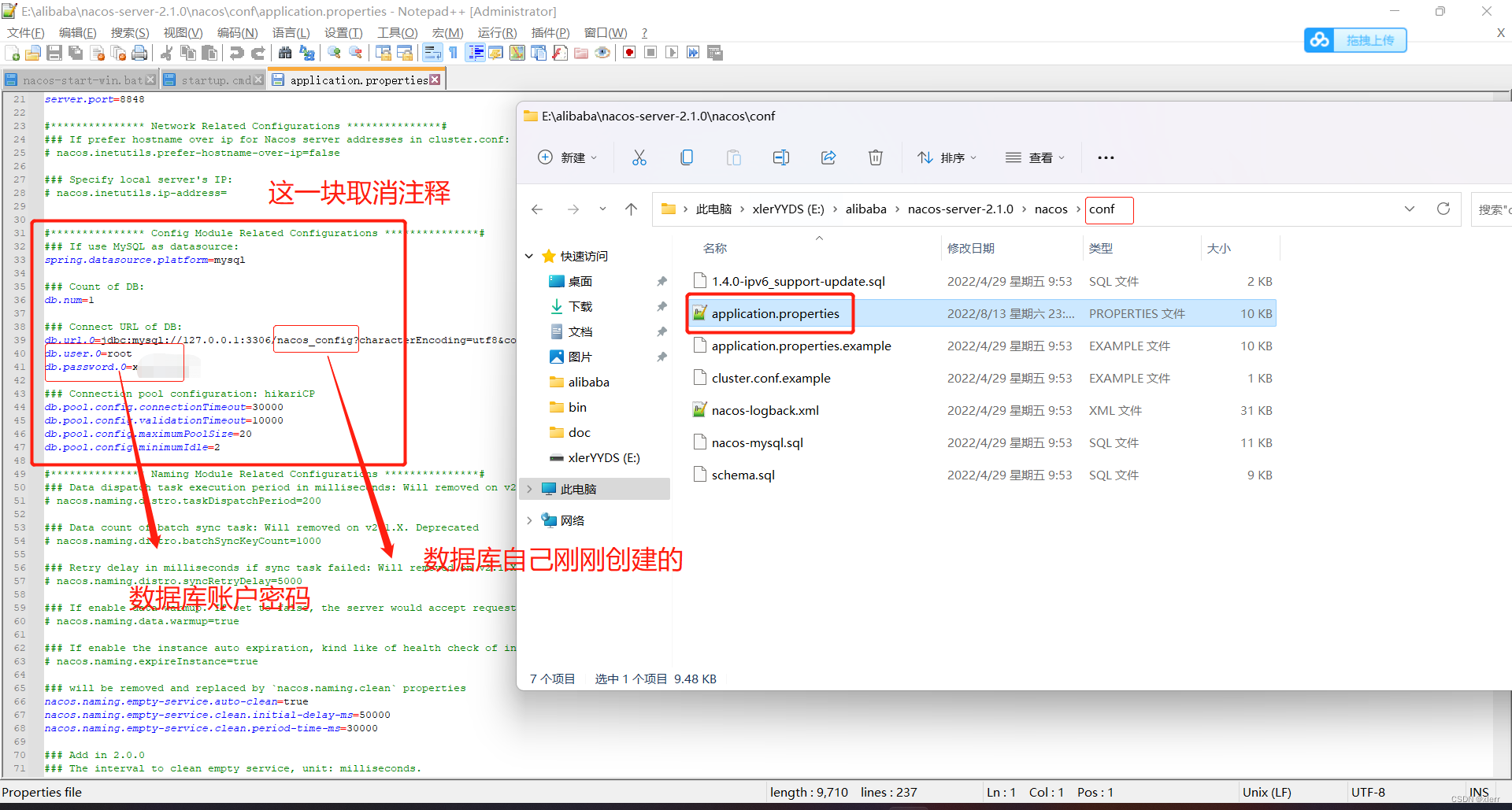Click the Delete trash icon in Explorer
1512x810 pixels.
(x=876, y=157)
